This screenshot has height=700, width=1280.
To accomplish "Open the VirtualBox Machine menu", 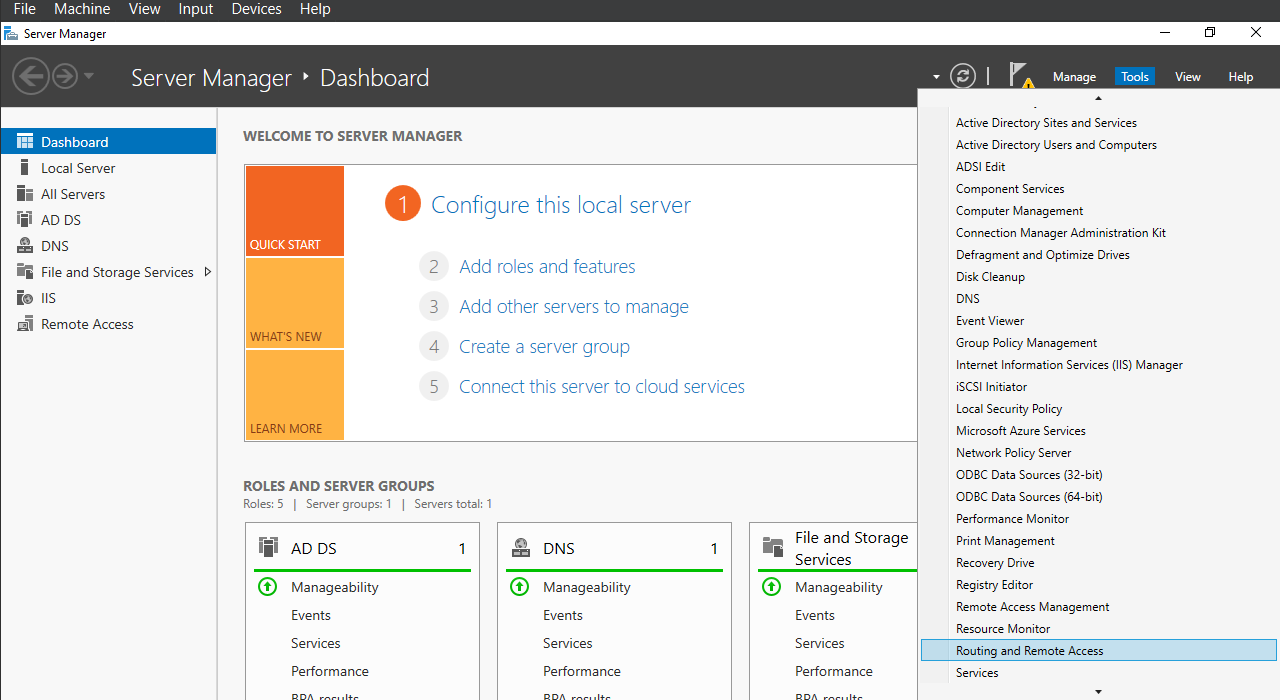I will tap(82, 9).
